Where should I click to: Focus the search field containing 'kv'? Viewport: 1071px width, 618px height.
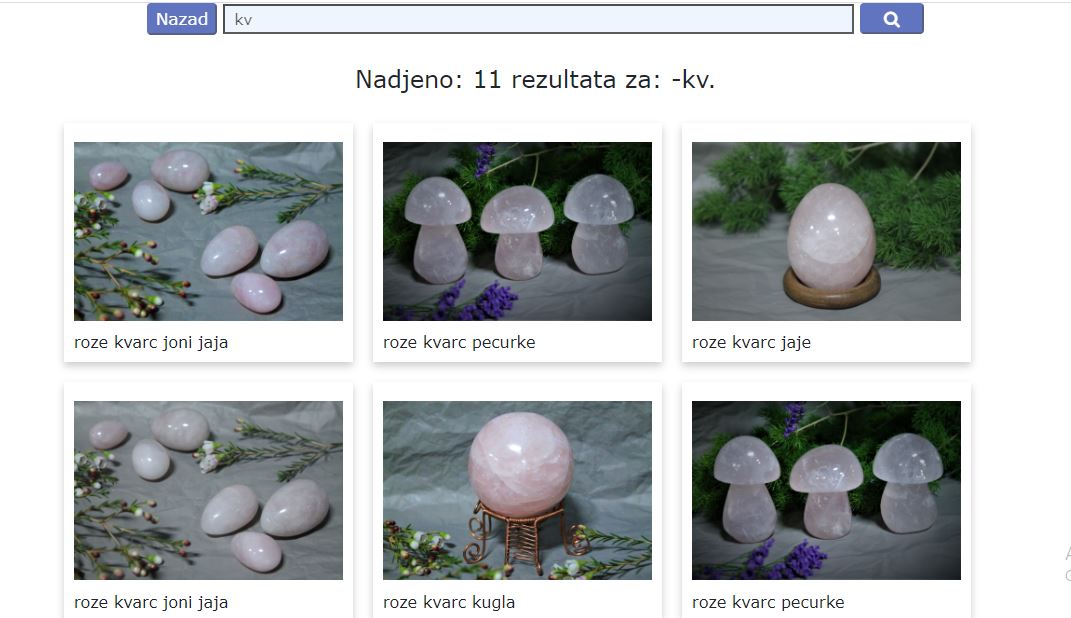pyautogui.click(x=538, y=19)
